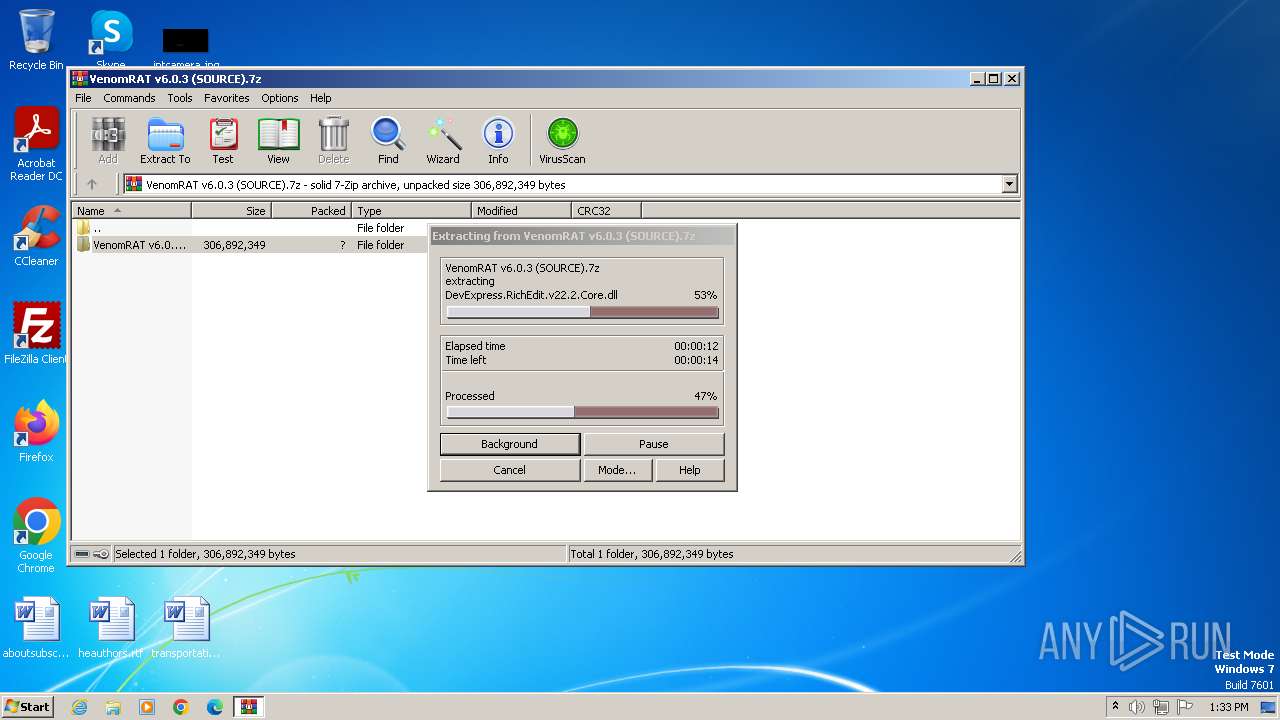Image resolution: width=1280 pixels, height=720 pixels.
Task: Click the action center flag icon
Action: (1185, 707)
